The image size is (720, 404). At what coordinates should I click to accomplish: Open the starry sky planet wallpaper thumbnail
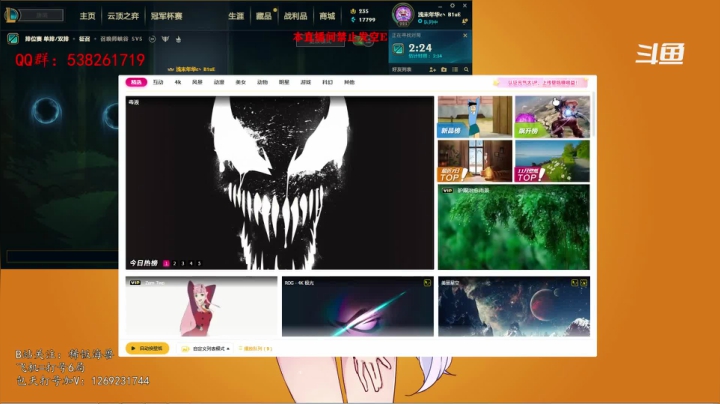pyautogui.click(x=514, y=306)
